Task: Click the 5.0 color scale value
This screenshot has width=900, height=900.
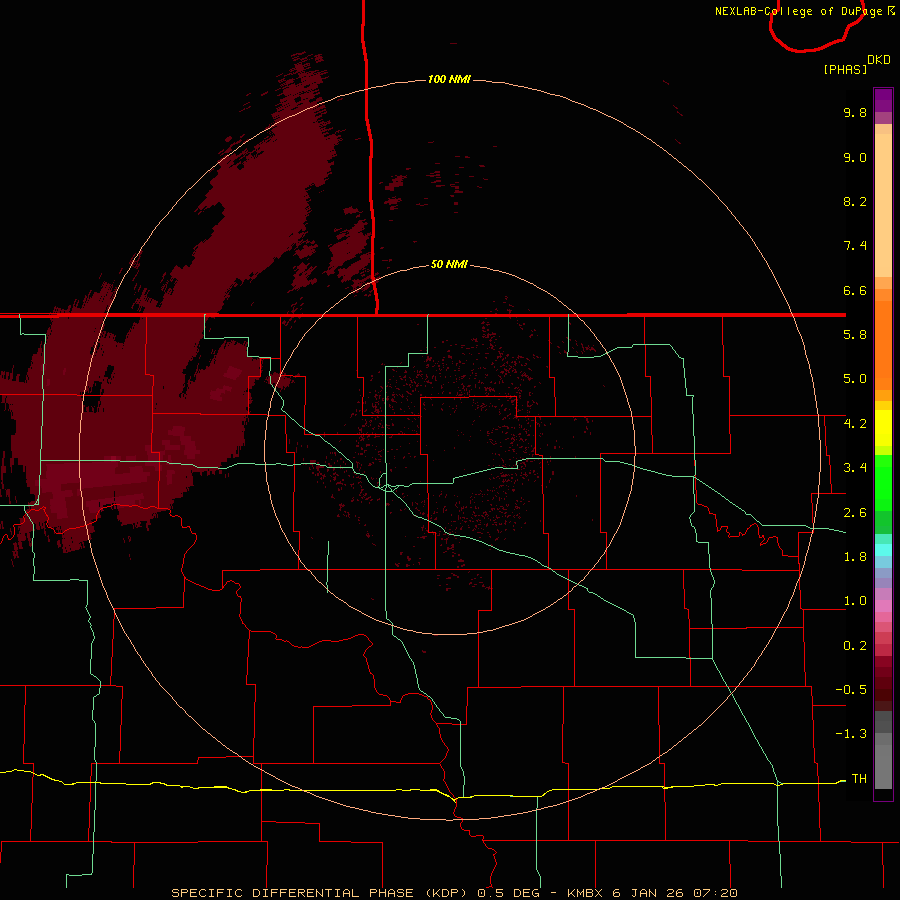Action: 855,379
